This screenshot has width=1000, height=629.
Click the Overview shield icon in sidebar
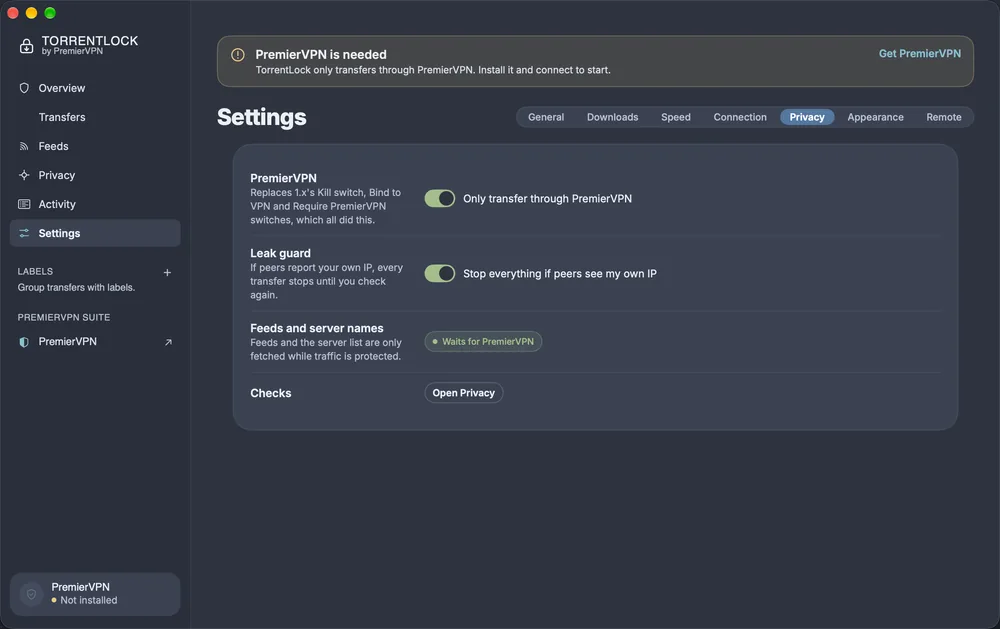(x=24, y=88)
